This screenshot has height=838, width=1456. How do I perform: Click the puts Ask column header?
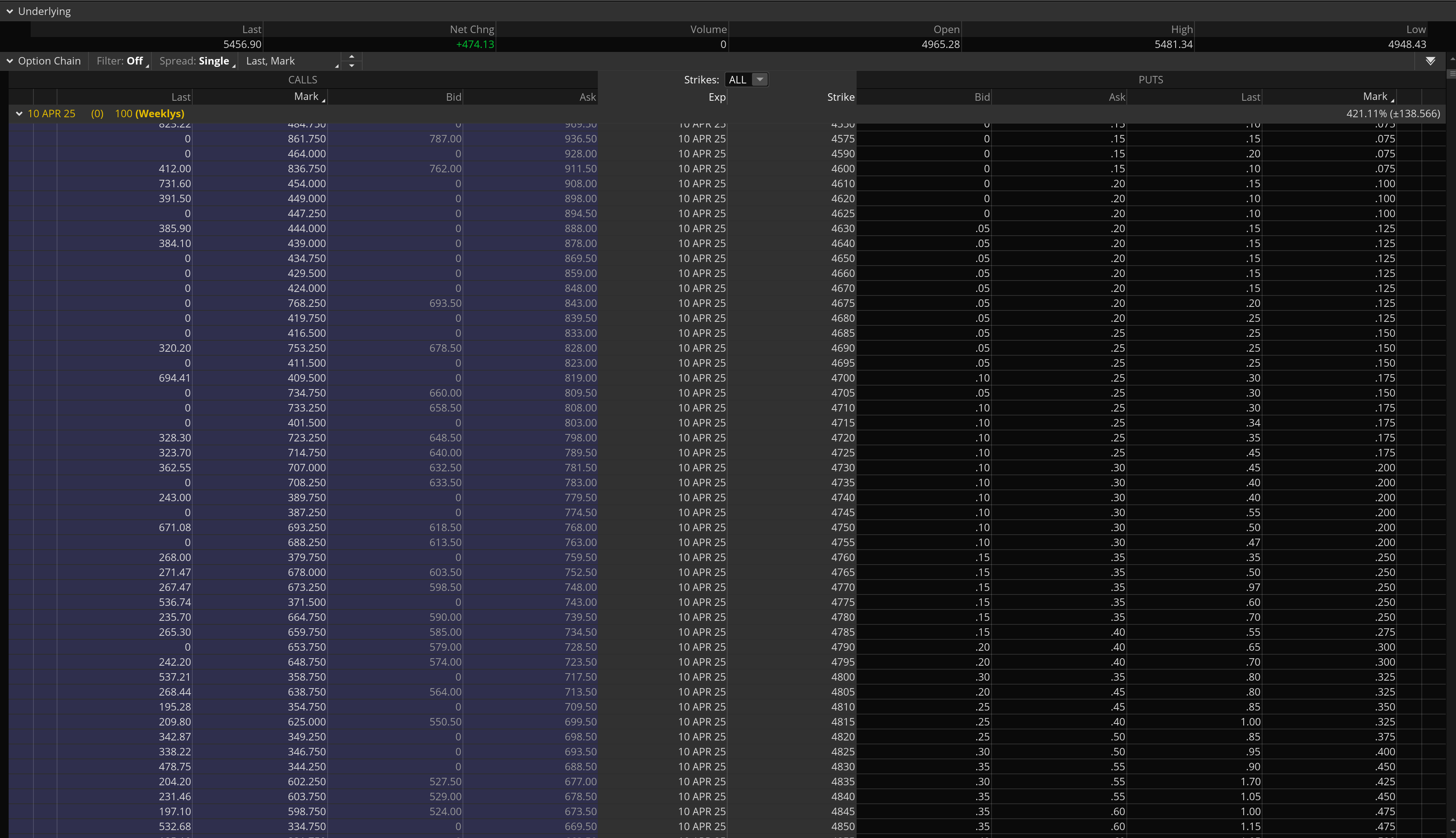tap(1117, 97)
